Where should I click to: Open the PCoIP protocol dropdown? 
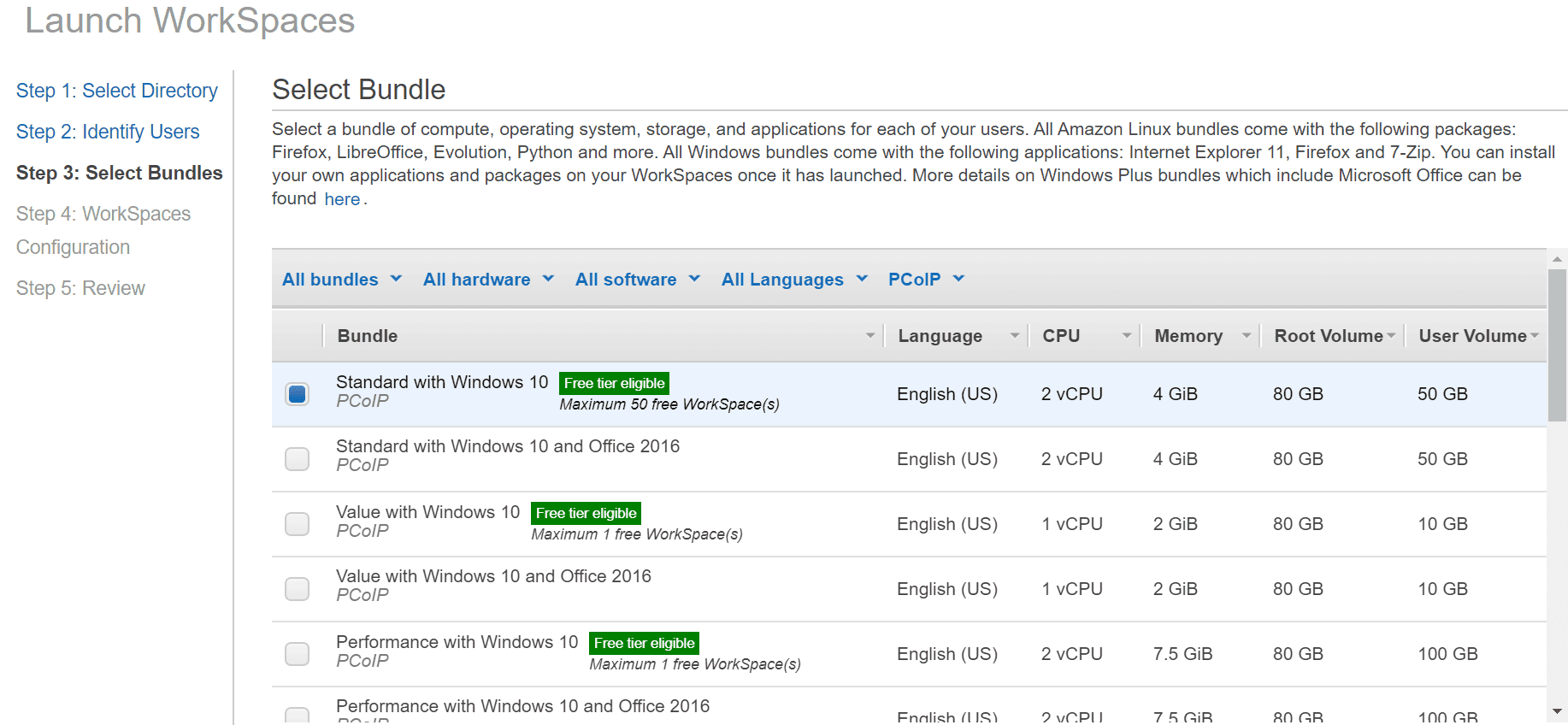(x=926, y=280)
